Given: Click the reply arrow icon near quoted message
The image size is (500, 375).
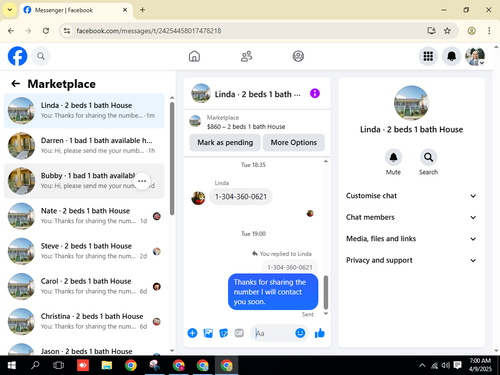Looking at the screenshot, I should 255,254.
